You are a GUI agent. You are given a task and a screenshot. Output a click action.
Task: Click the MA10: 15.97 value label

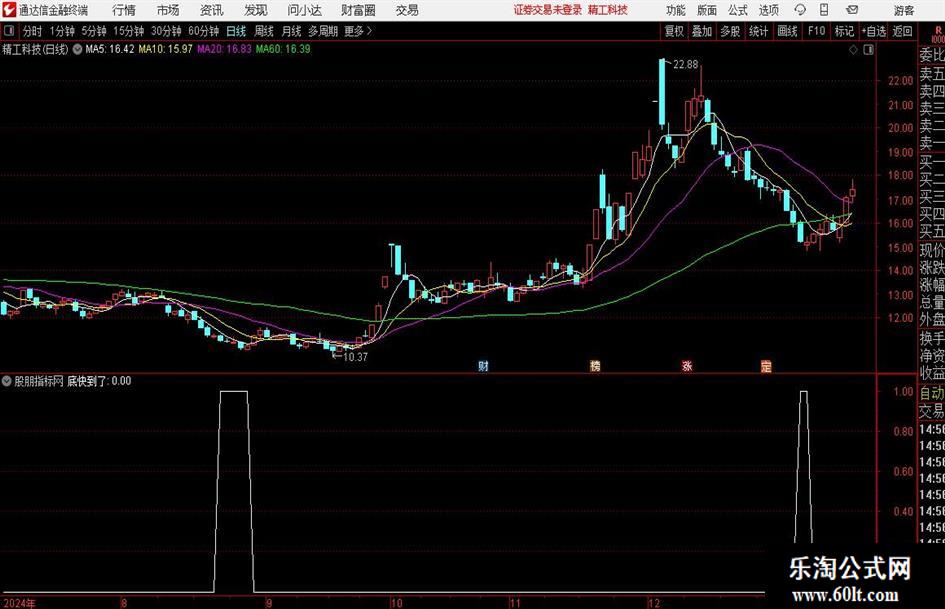coord(166,49)
